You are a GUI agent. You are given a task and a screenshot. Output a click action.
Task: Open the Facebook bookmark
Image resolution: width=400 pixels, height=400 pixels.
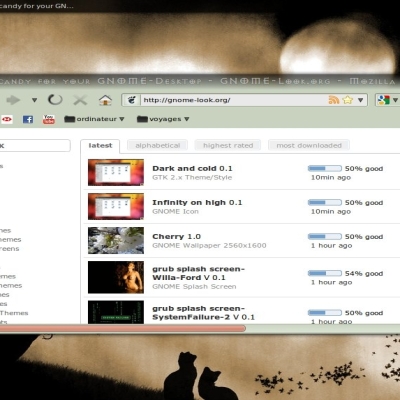pyautogui.click(x=28, y=119)
